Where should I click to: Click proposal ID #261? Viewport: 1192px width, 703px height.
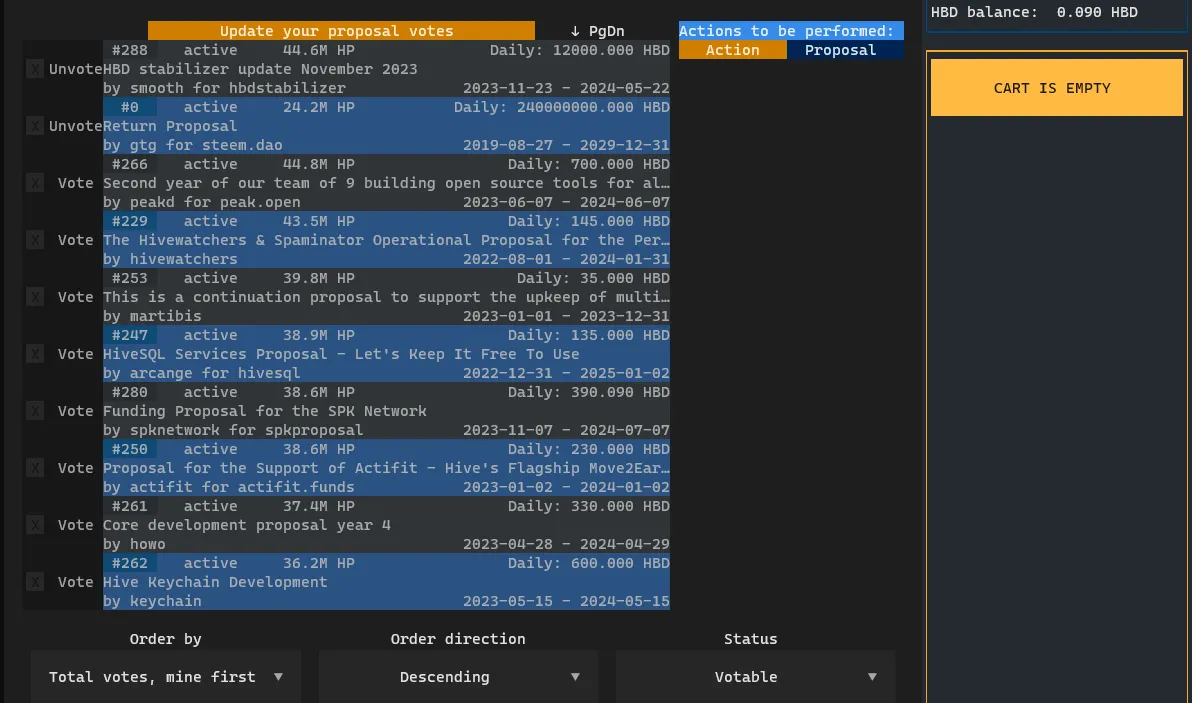click(x=130, y=506)
